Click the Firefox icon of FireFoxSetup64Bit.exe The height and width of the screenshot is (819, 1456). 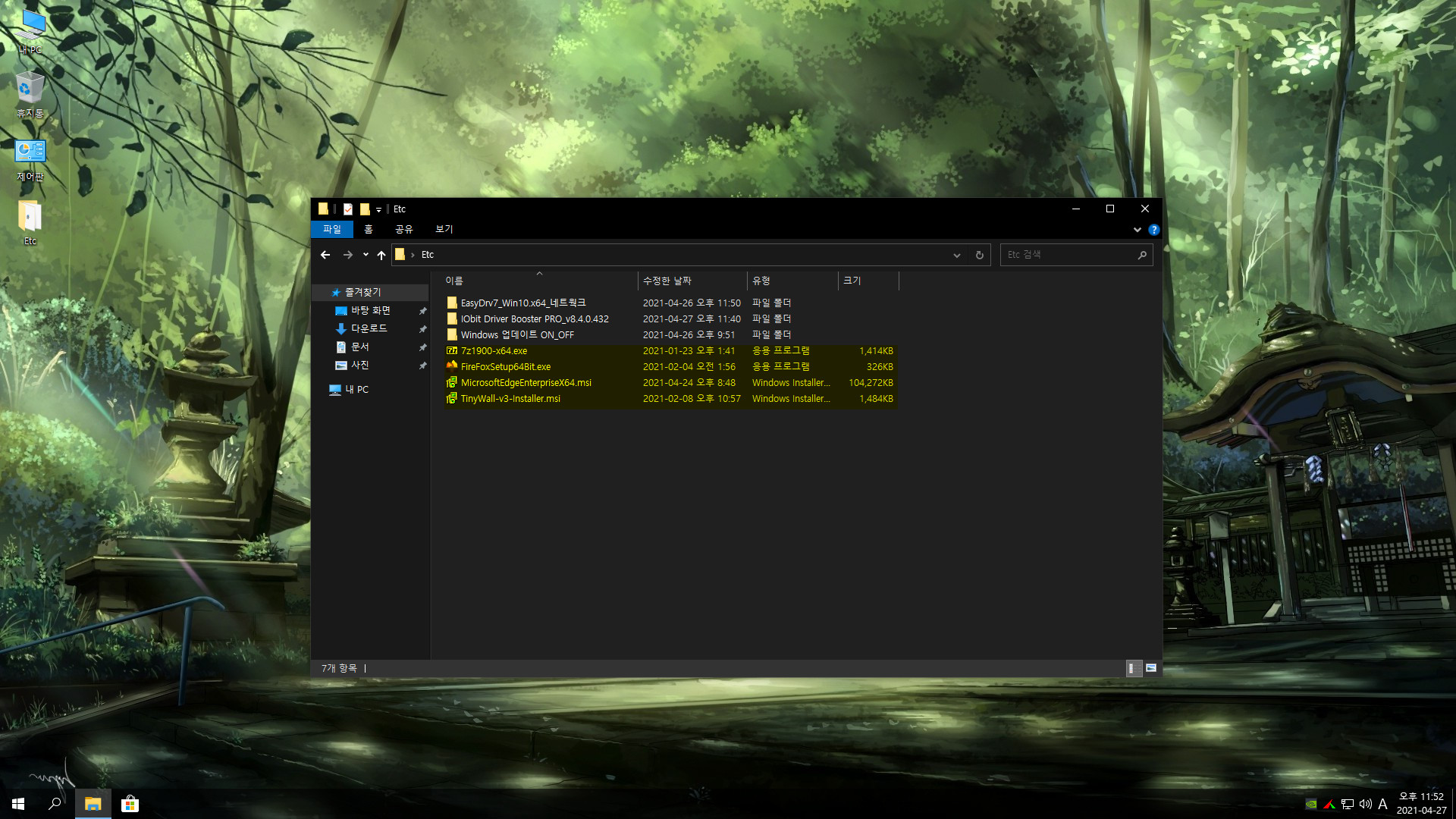point(452,366)
